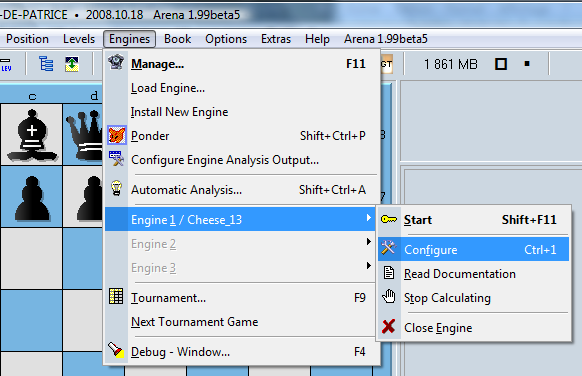582x376 pixels.
Task: Select the black queen on the board
Action: (x=84, y=135)
